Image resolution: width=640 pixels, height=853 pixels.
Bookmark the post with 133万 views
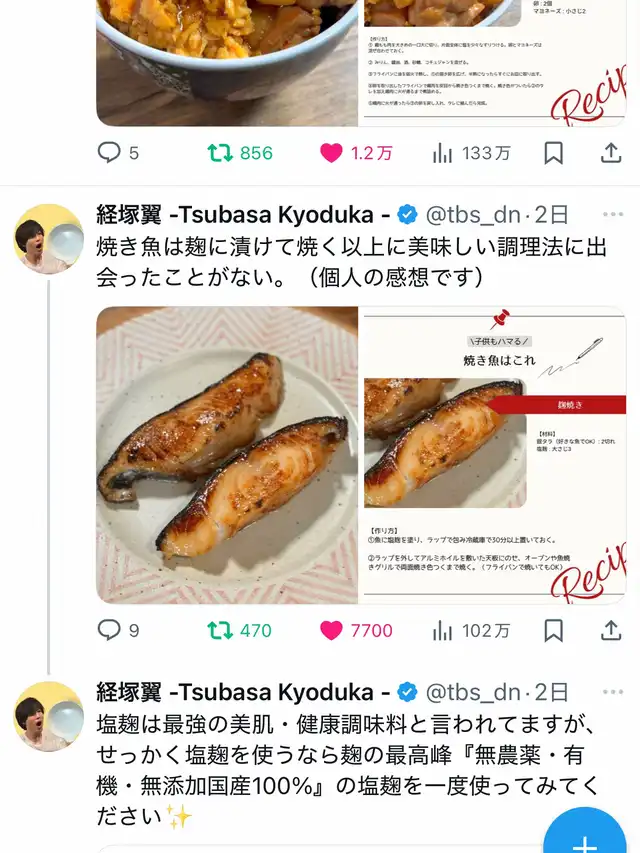click(x=553, y=153)
